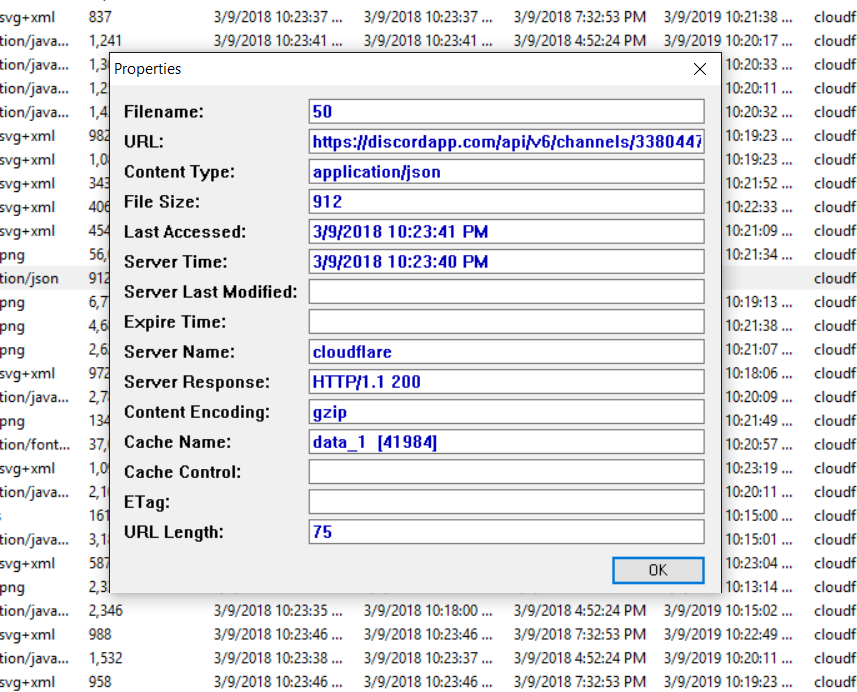This screenshot has height=692, width=857.
Task: Click the empty Cache Control field
Action: tap(505, 471)
